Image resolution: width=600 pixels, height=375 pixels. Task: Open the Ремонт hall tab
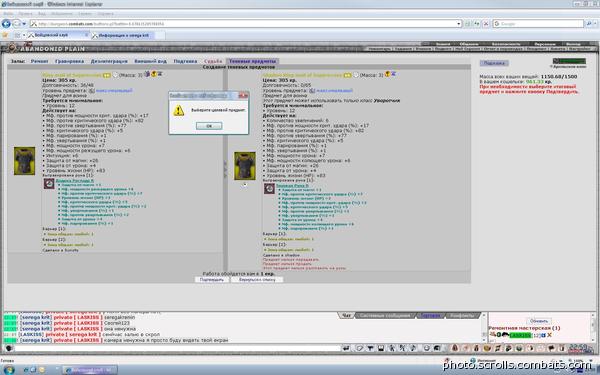(39, 61)
